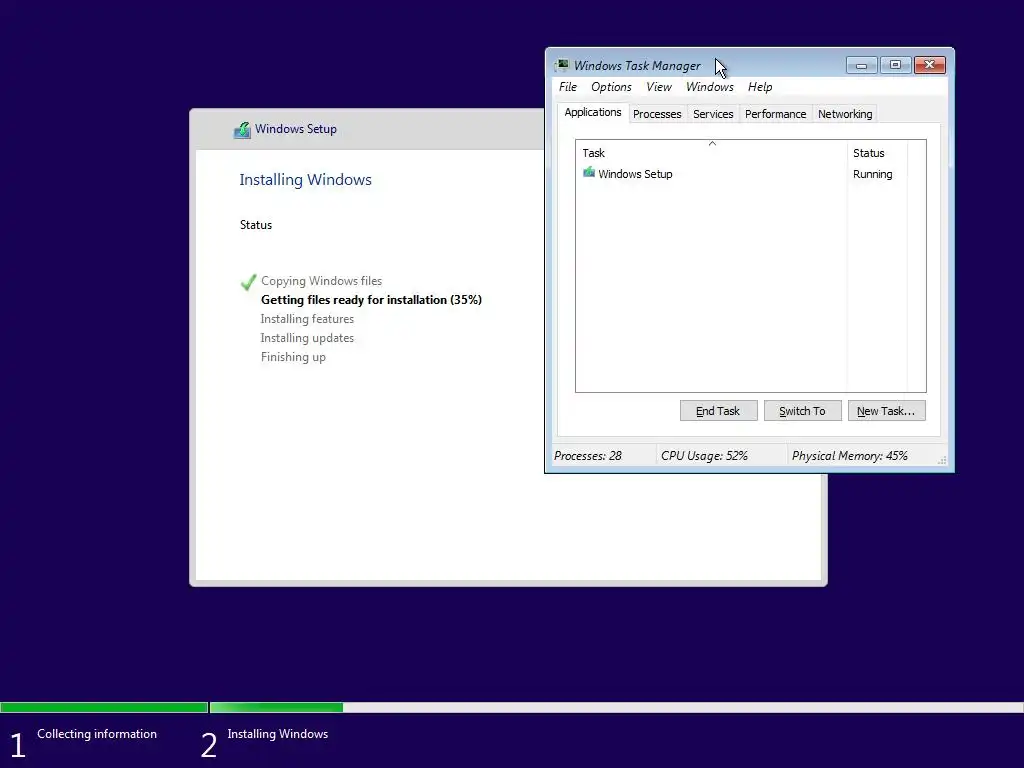
Task: Click the Windows Setup window title text
Action: pyautogui.click(x=296, y=129)
